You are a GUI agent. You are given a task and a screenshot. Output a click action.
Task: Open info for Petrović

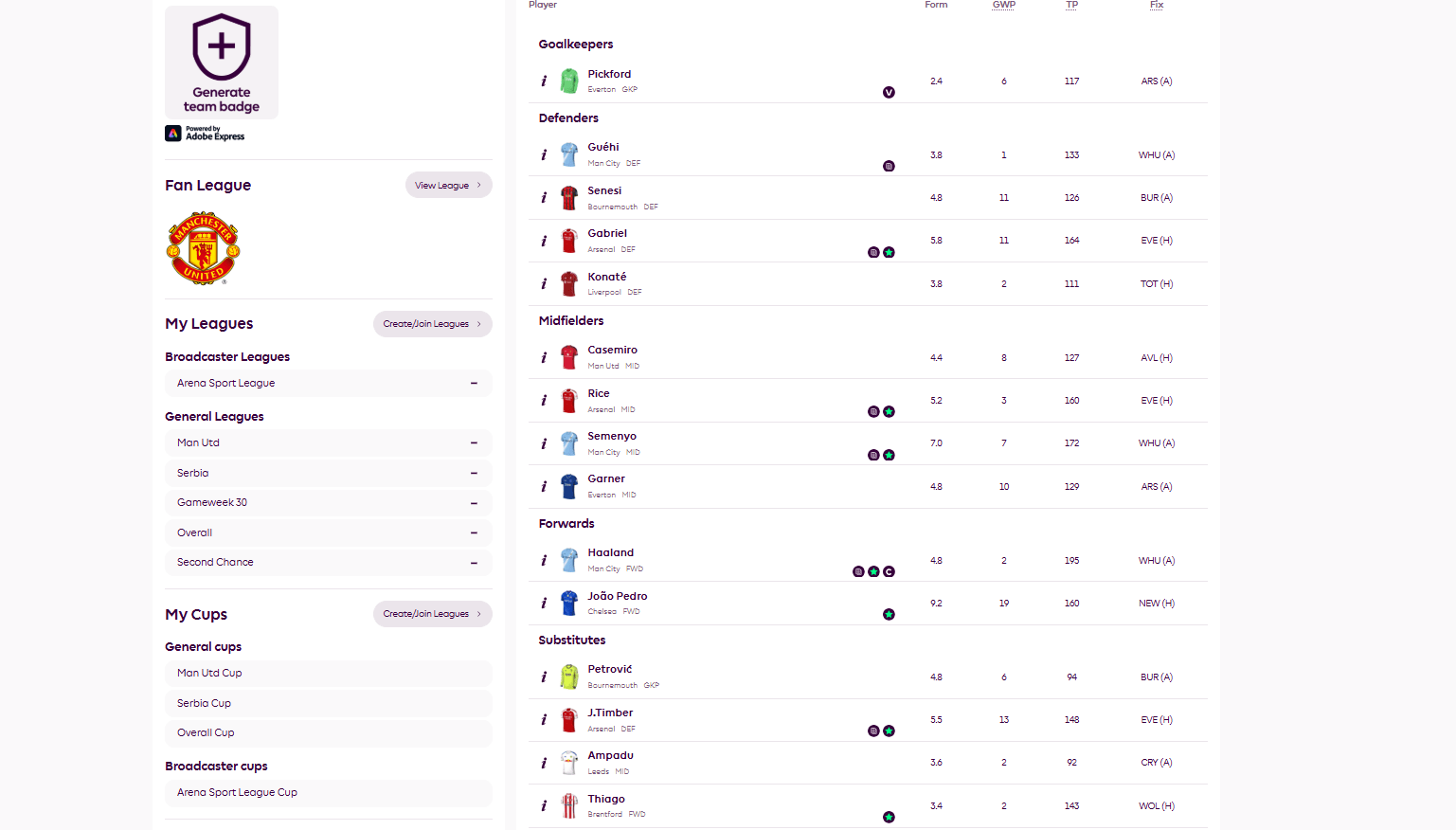(544, 677)
